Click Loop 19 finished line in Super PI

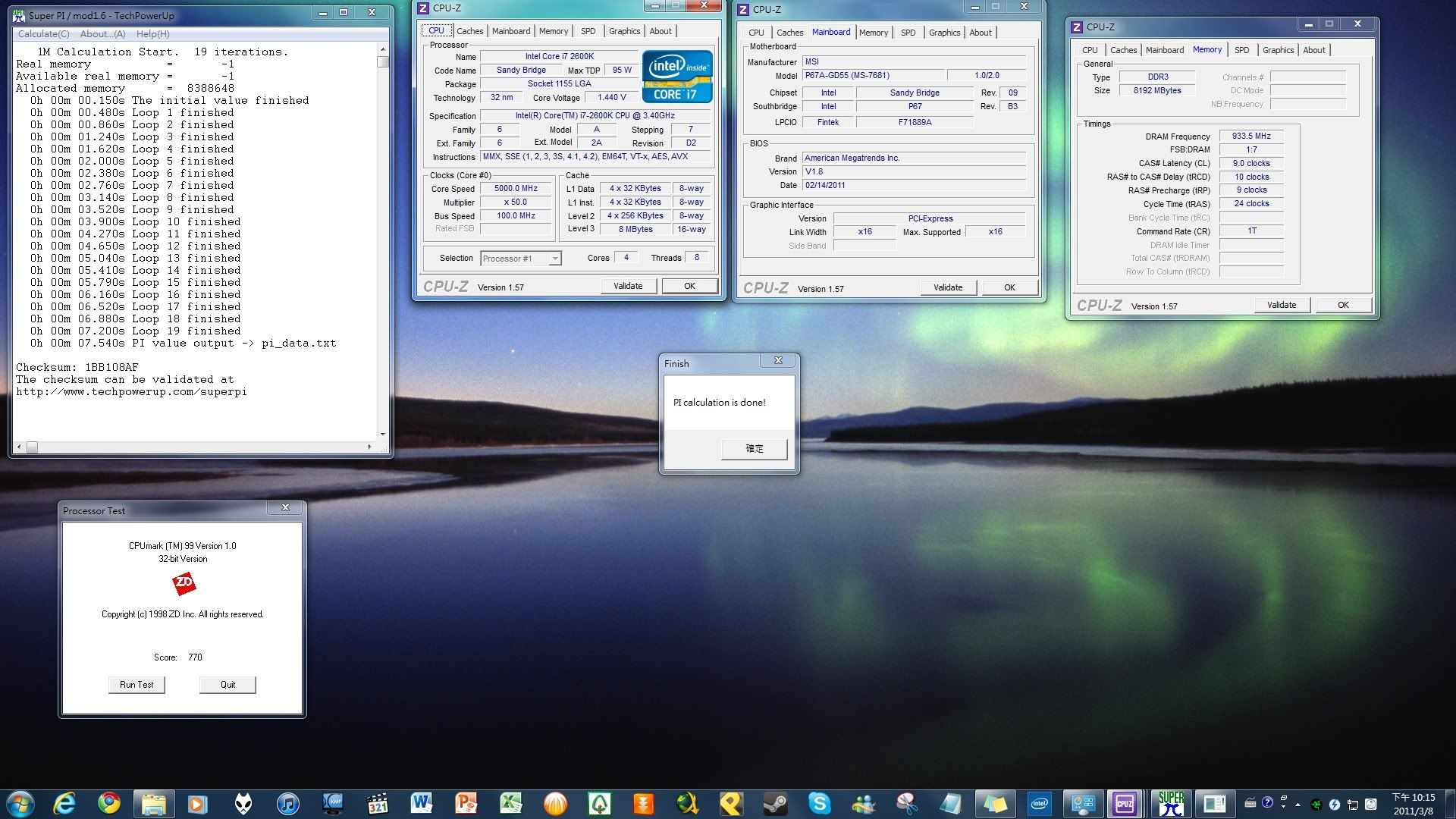(136, 331)
